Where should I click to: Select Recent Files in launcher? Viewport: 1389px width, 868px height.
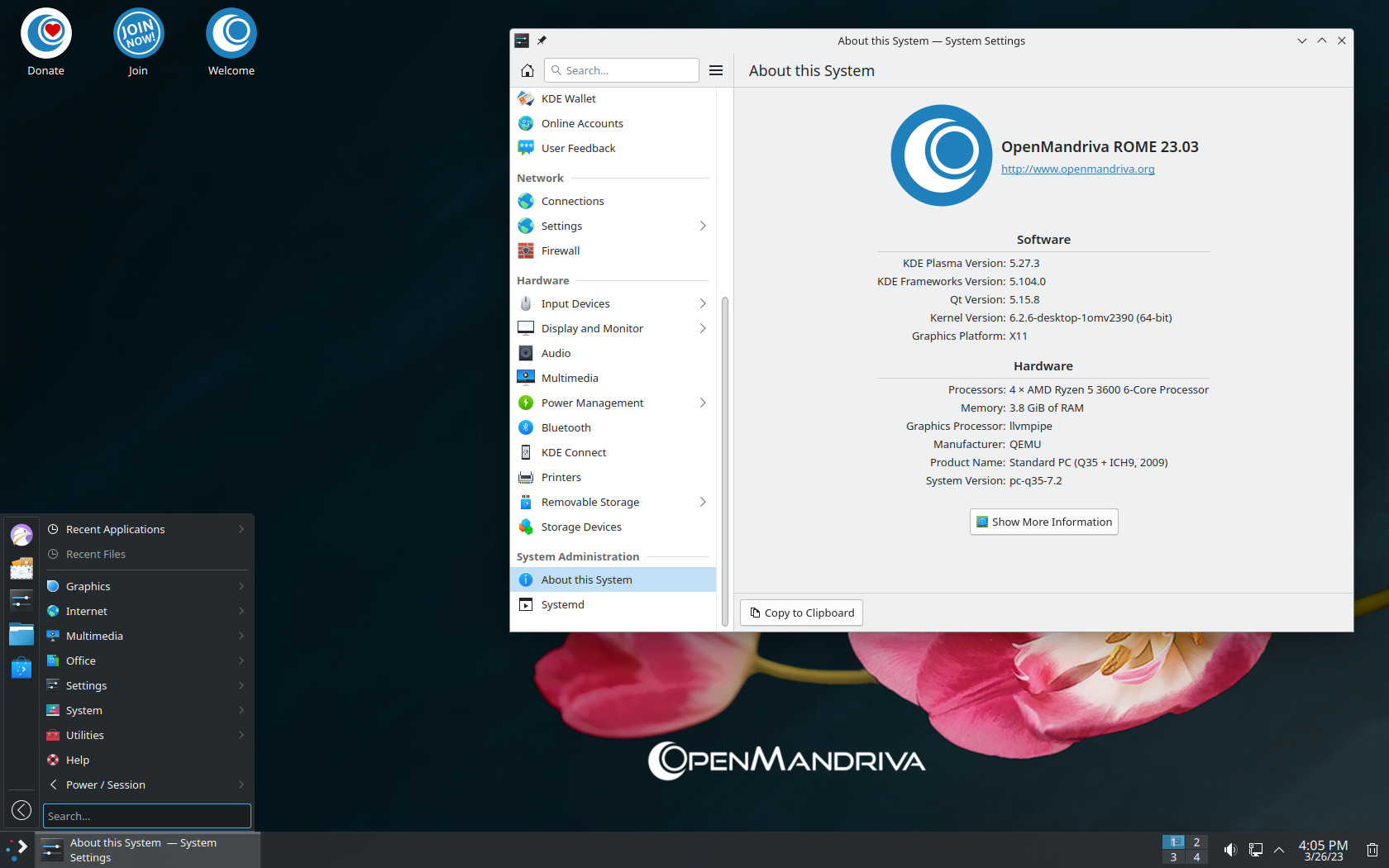(x=146, y=554)
